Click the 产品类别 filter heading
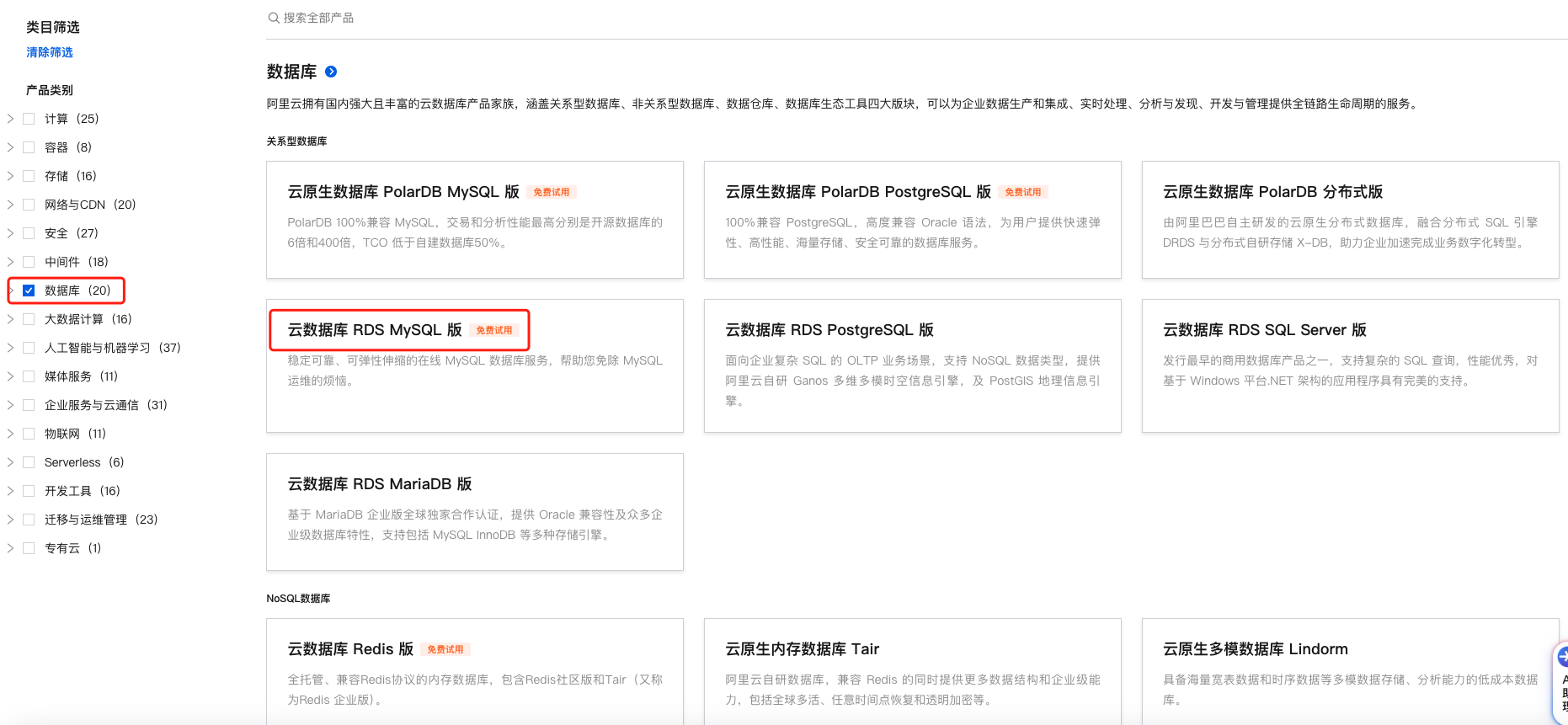 (50, 90)
